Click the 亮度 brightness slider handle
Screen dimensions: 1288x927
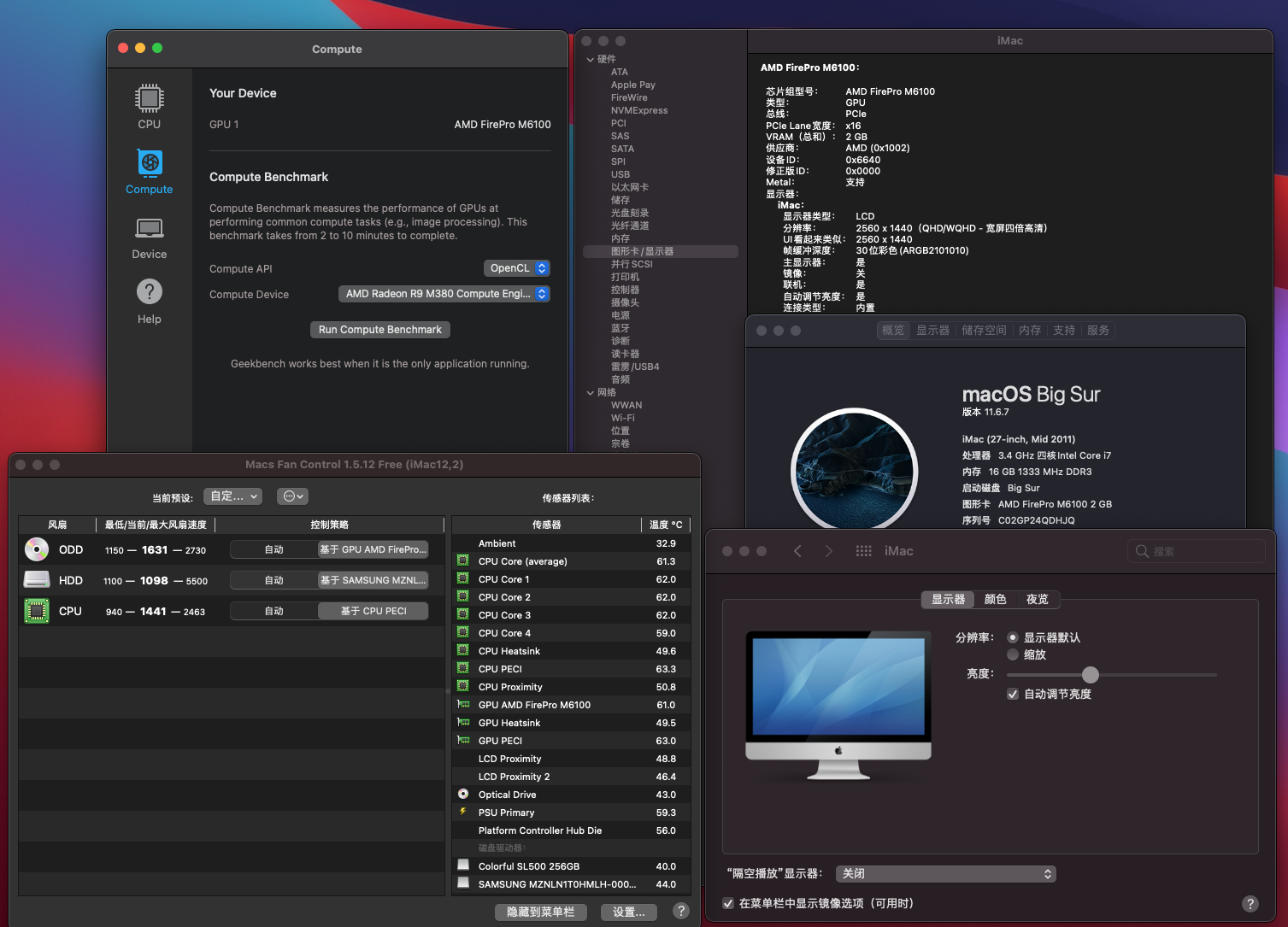[x=1090, y=674]
